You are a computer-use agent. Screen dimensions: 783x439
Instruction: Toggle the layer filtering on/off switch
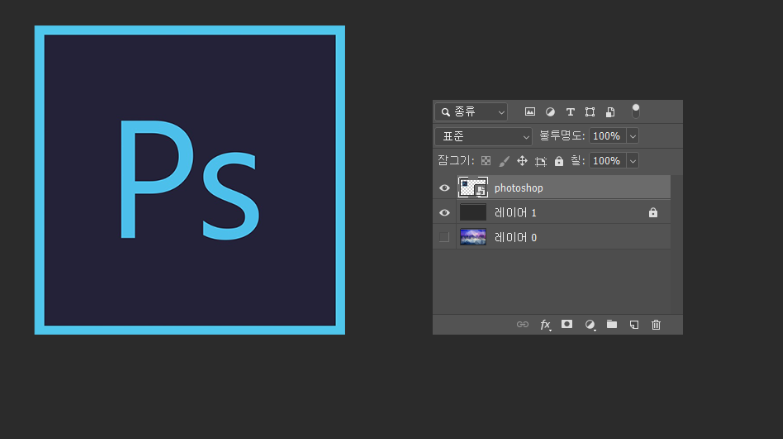coord(636,111)
